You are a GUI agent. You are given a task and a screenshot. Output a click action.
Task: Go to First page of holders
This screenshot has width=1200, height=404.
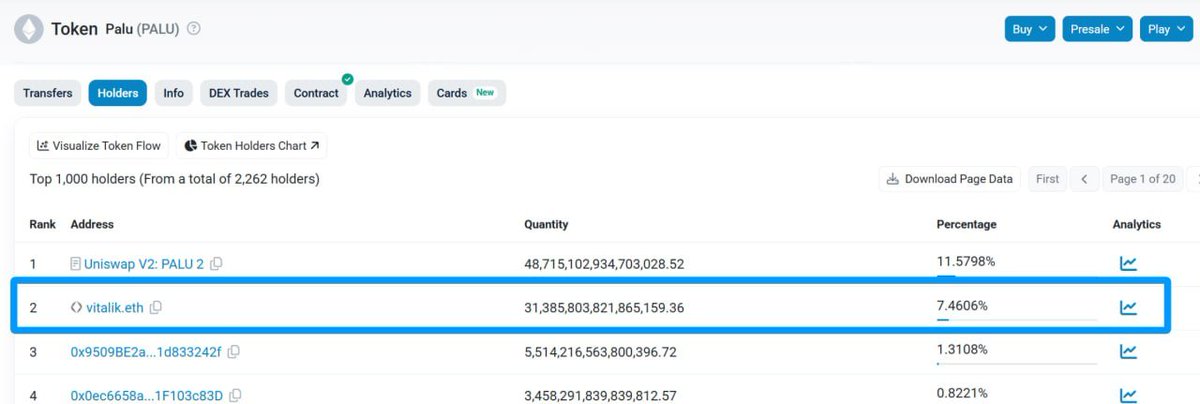click(x=1047, y=179)
